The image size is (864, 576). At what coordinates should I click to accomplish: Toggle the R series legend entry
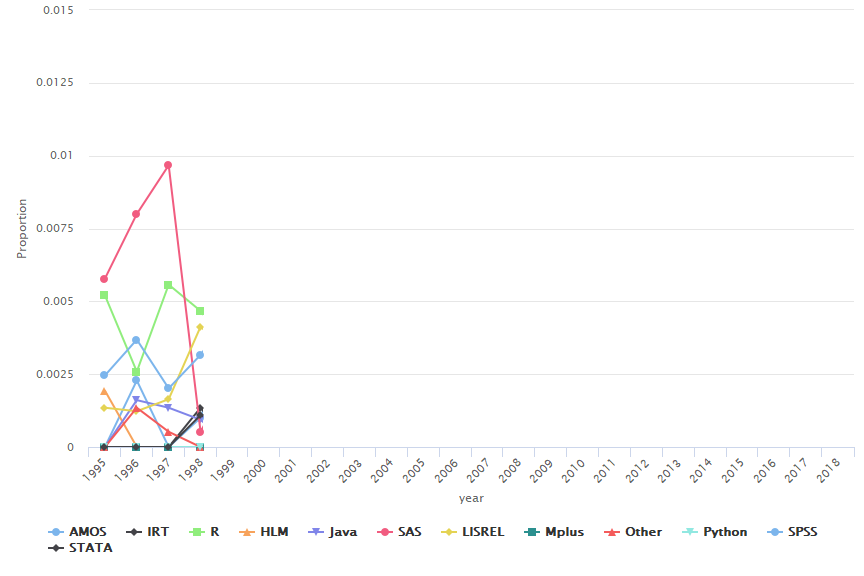coord(214,532)
